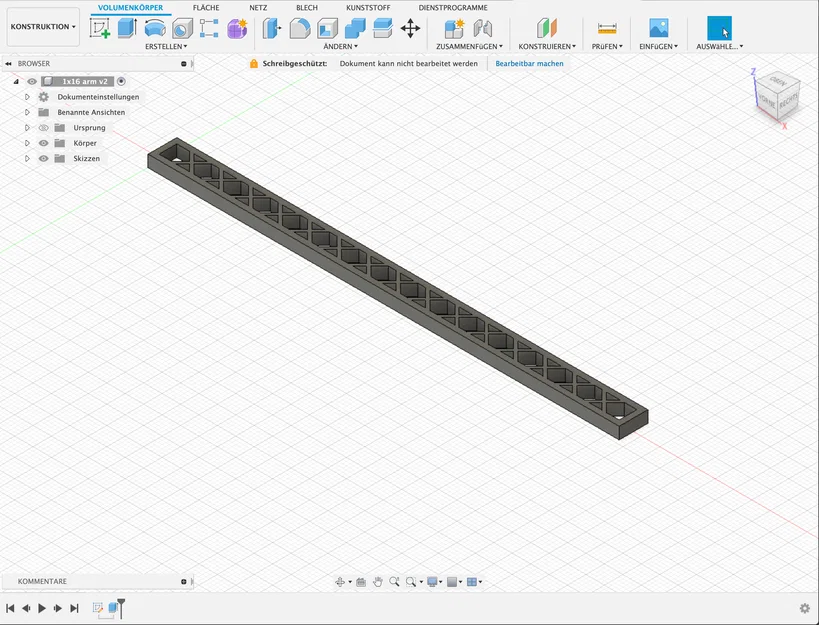Screen dimensions: 819x625
Task: Select the Move/Copy arrows icon
Action: click(x=410, y=28)
